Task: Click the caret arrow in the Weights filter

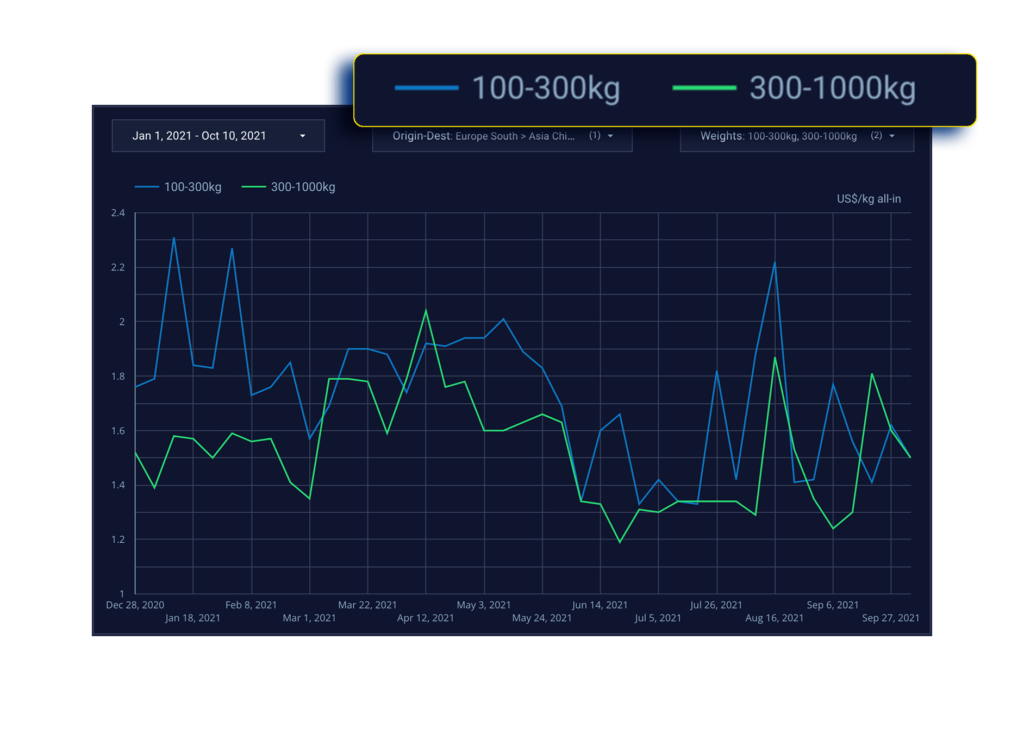Action: tap(891, 136)
